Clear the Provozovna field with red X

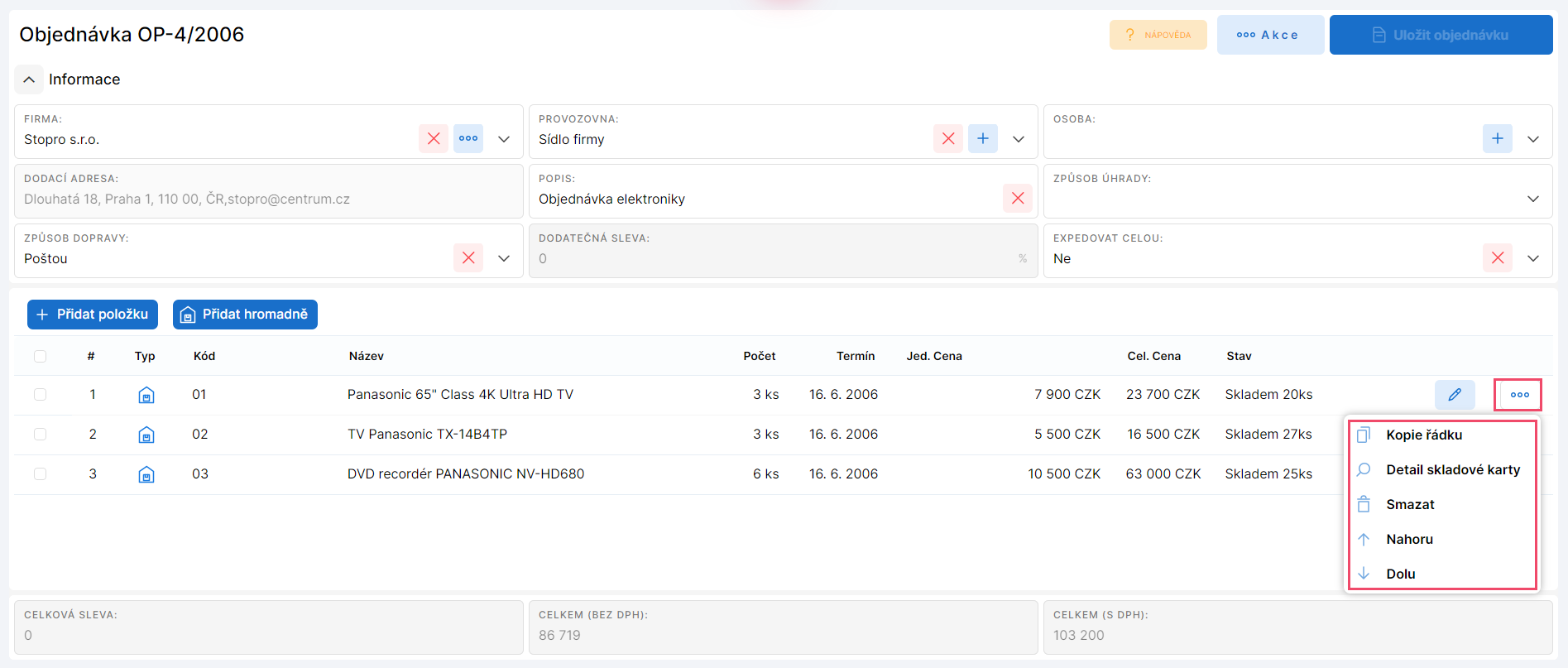(x=948, y=139)
